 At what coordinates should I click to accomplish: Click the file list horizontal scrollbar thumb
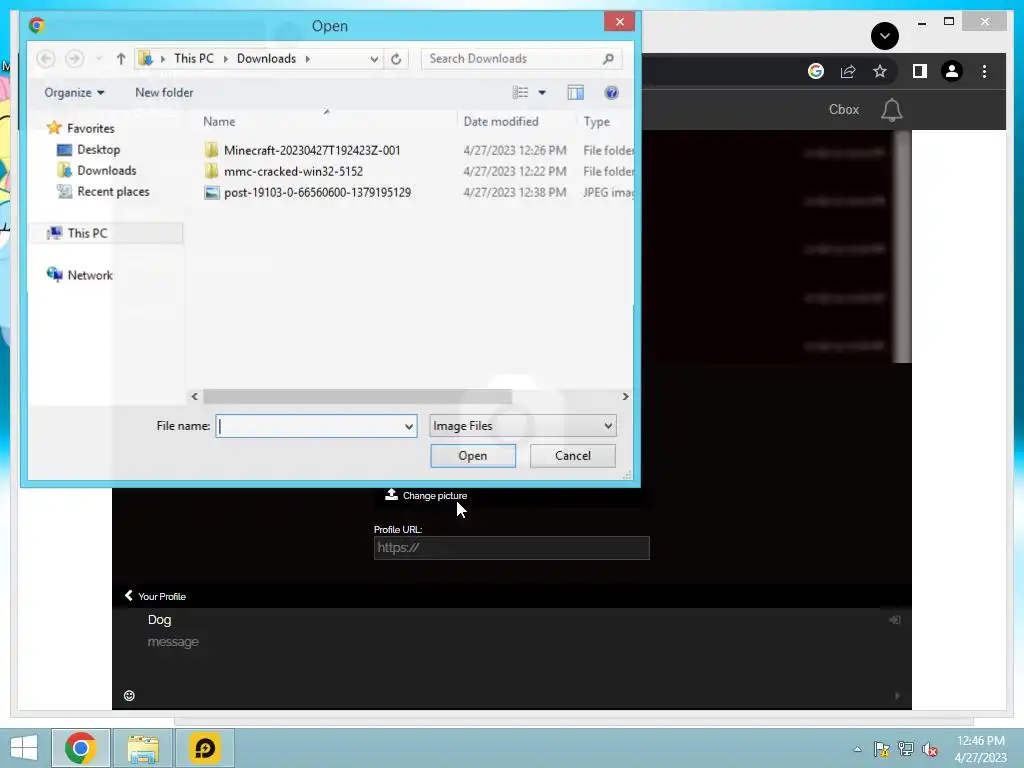pyautogui.click(x=357, y=396)
